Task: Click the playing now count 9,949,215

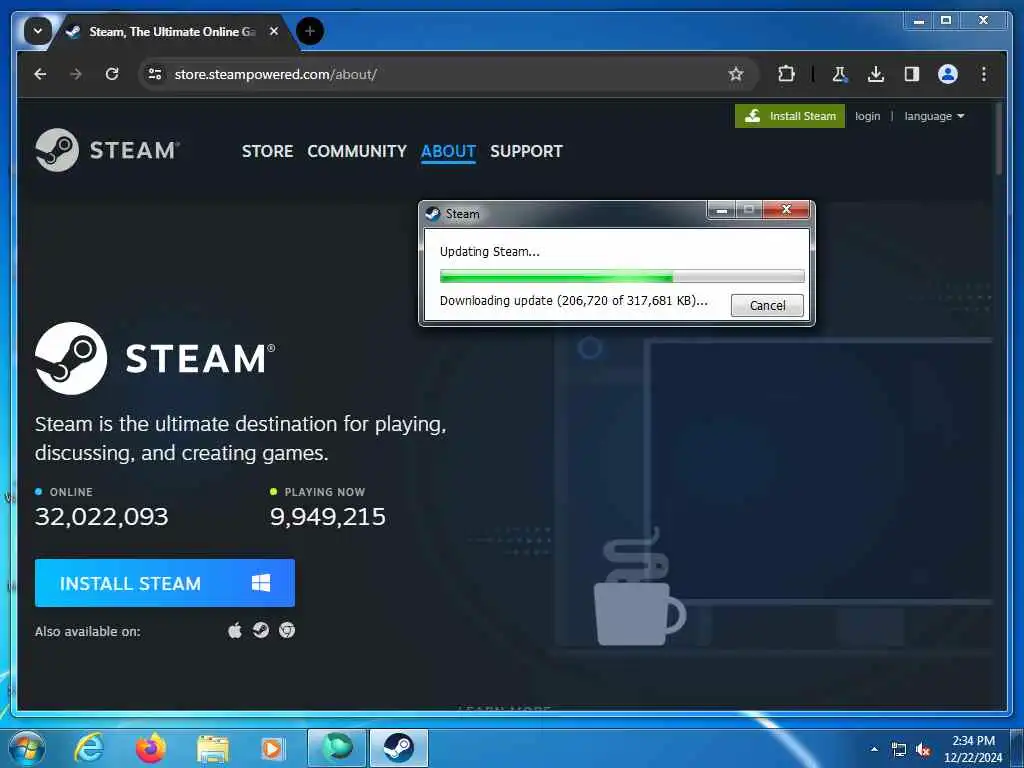Action: click(328, 517)
